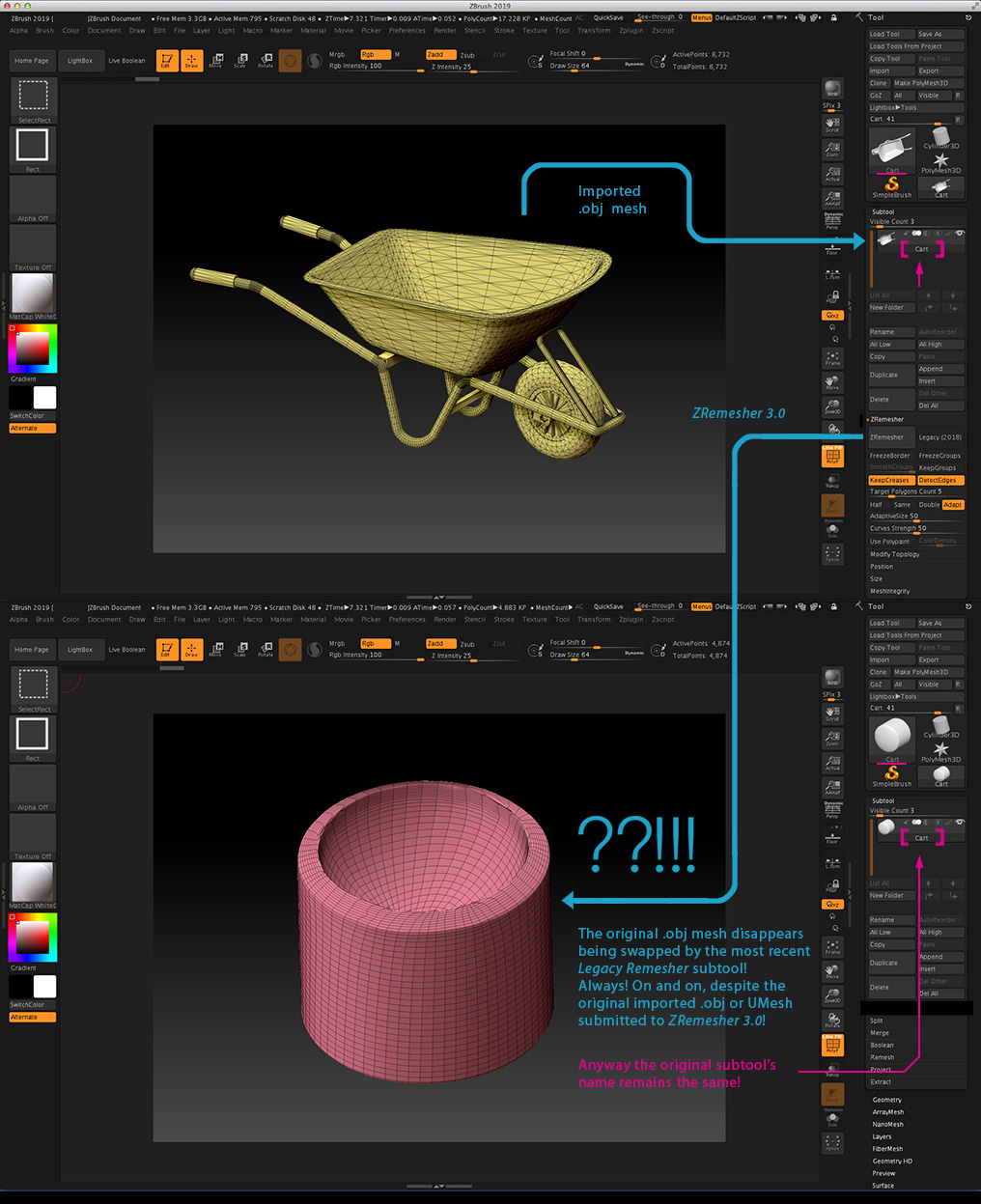Collapse the ZRemesher section header
The image size is (981, 1204).
coord(886,420)
